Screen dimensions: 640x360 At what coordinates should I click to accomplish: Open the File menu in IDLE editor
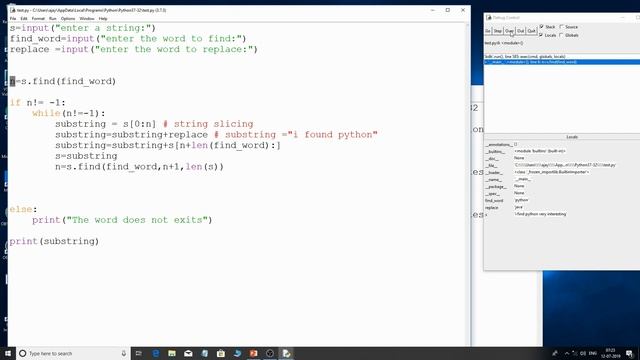[13, 19]
